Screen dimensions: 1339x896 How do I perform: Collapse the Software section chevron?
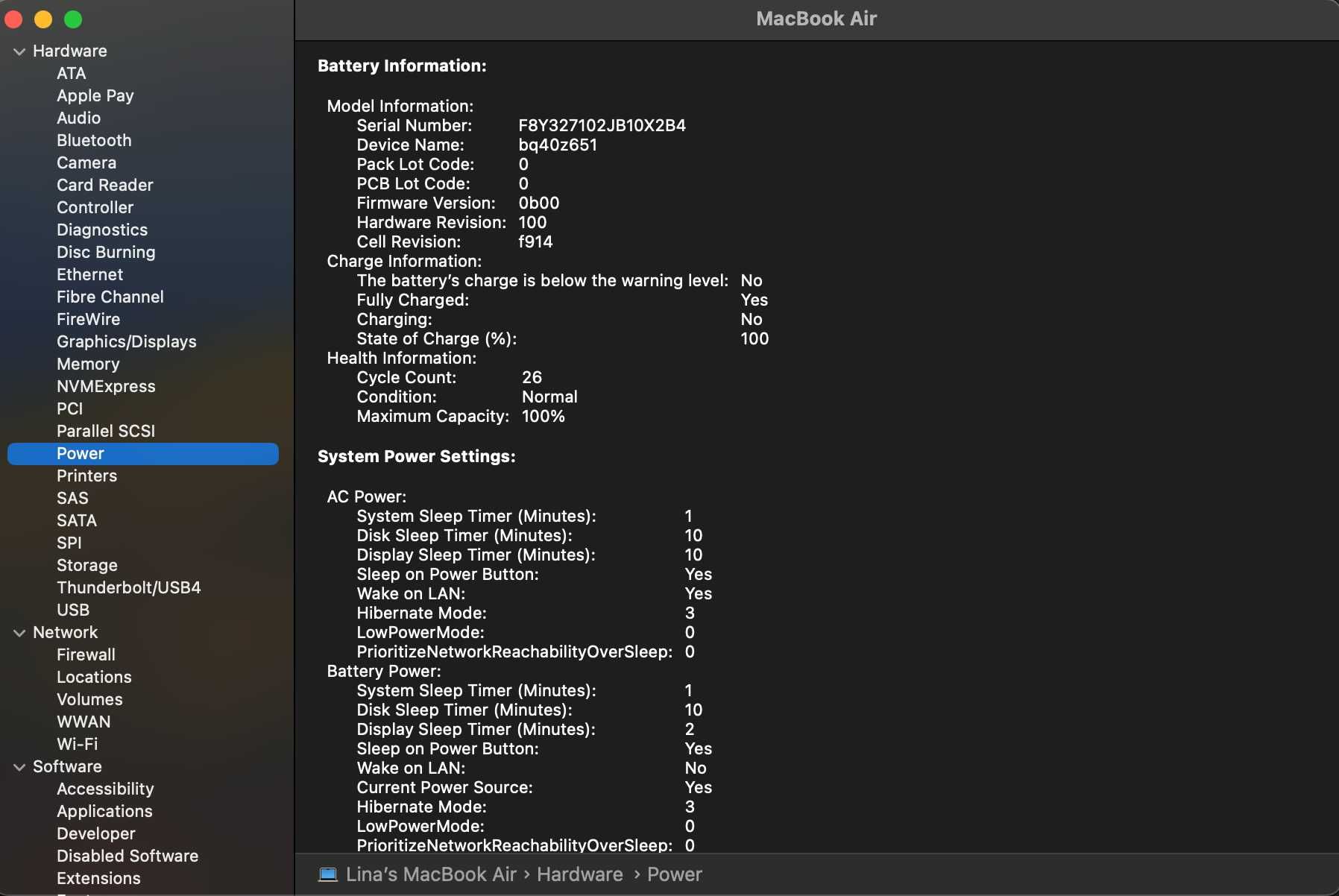pyautogui.click(x=19, y=767)
